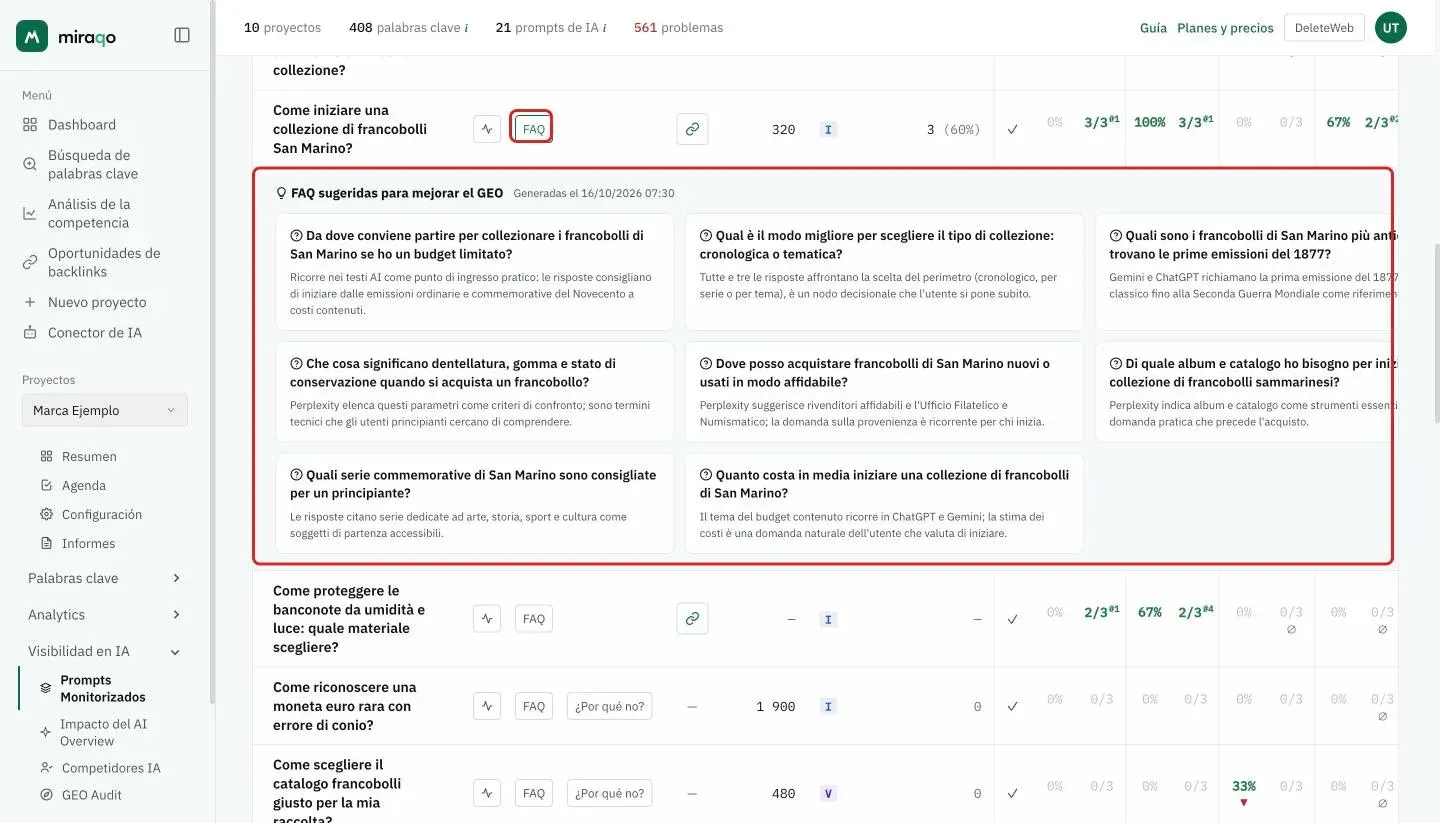
Task: Open the Guía link
Action: pyautogui.click(x=1153, y=28)
